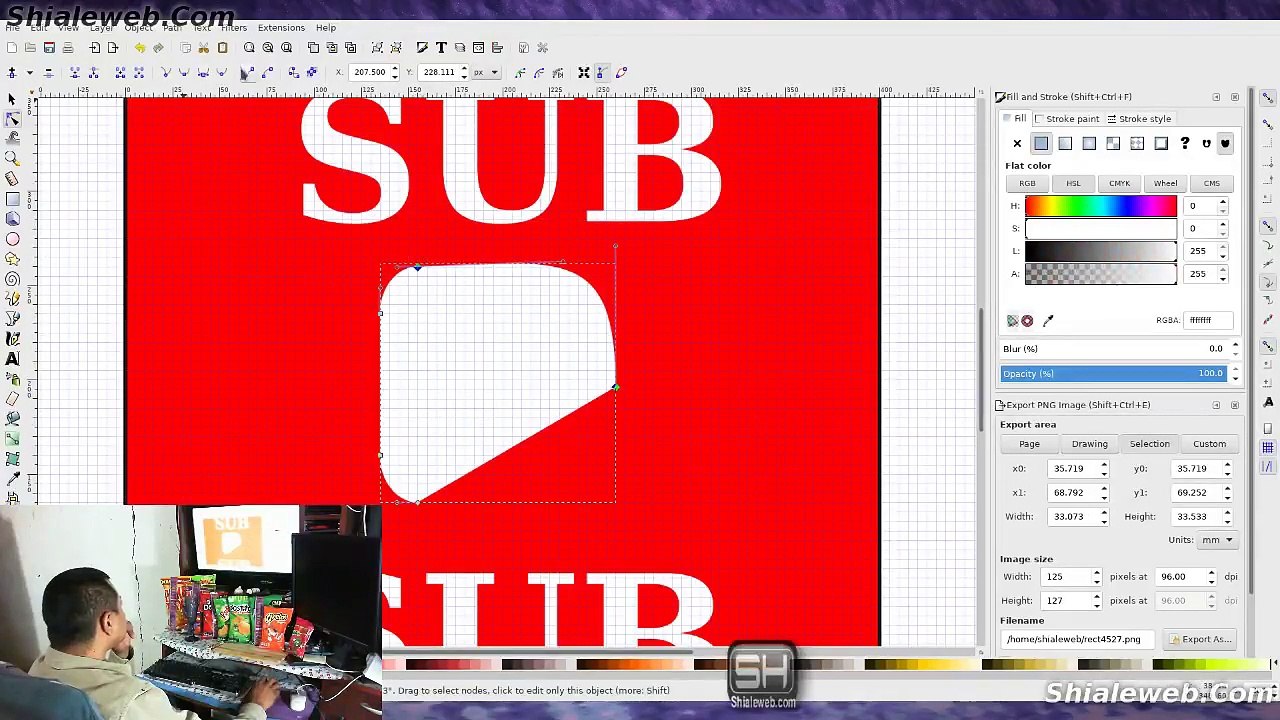
Task: Open Insert node options dropdown arrow
Action: (29, 72)
